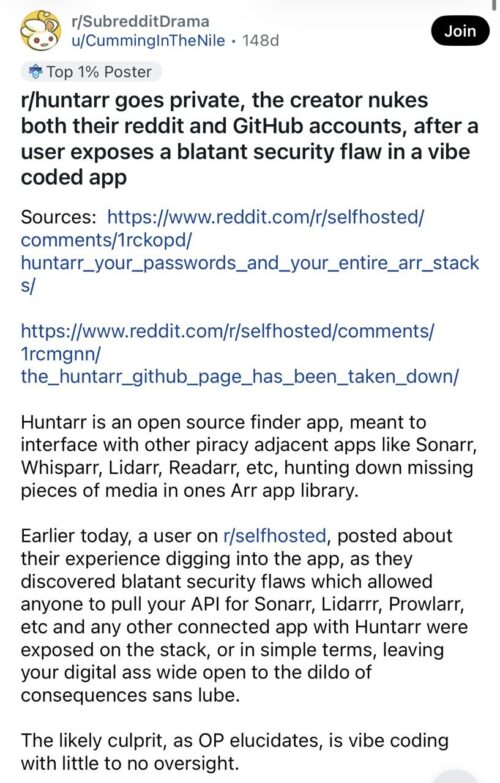Visit the inline r/selfhosted subreddit link
500x783 pixels.
pos(275,536)
